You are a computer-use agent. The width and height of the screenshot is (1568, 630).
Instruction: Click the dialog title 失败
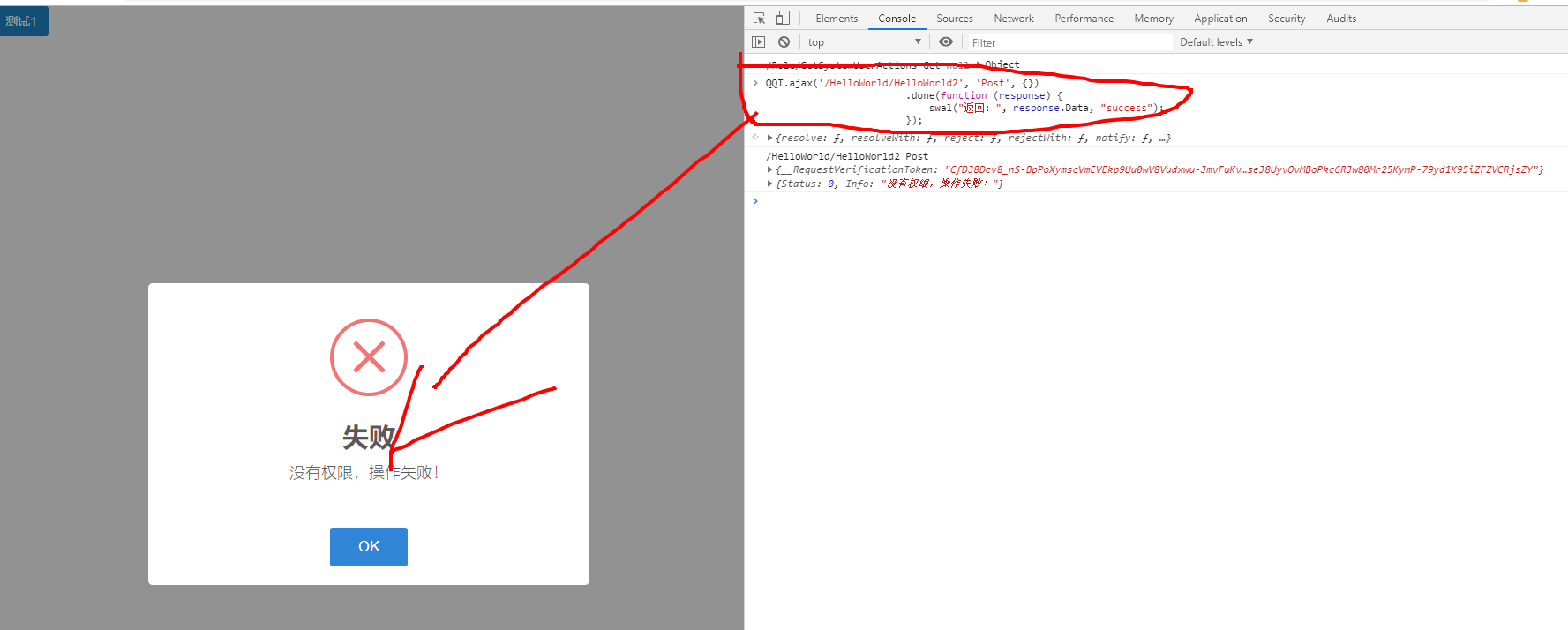[369, 437]
